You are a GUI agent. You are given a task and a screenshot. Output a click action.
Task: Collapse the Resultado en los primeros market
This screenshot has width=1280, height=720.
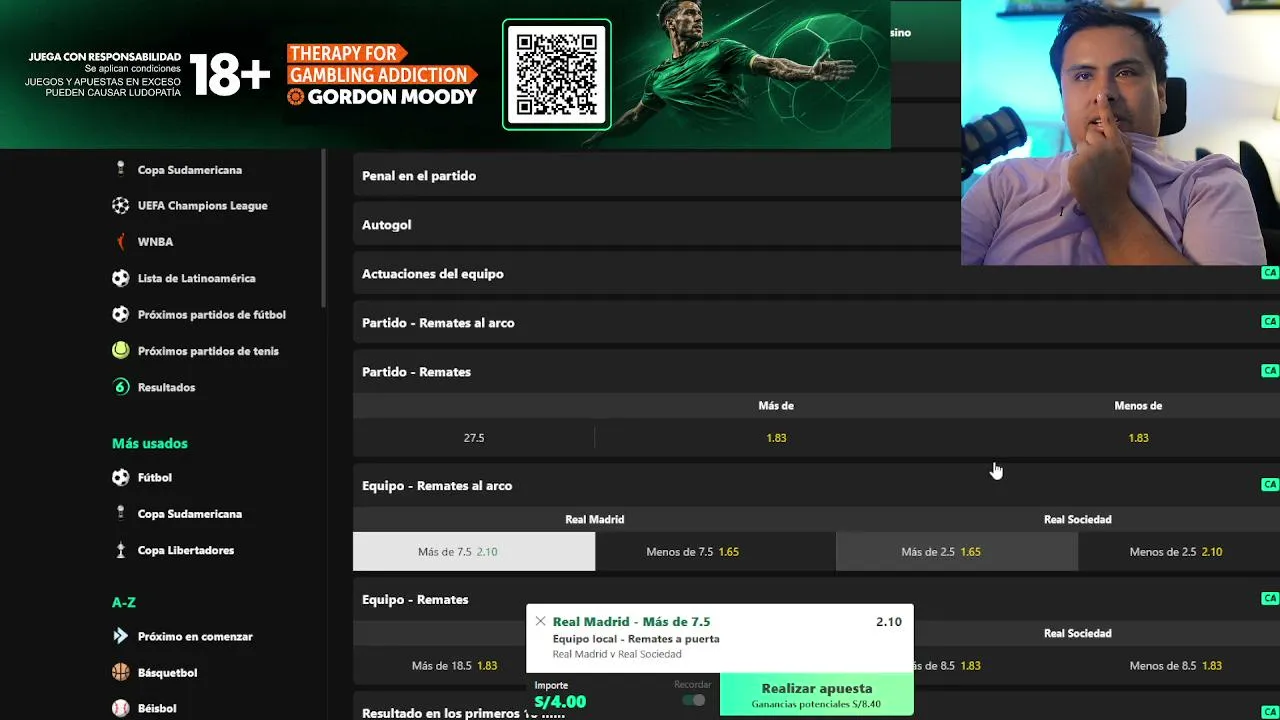point(440,713)
